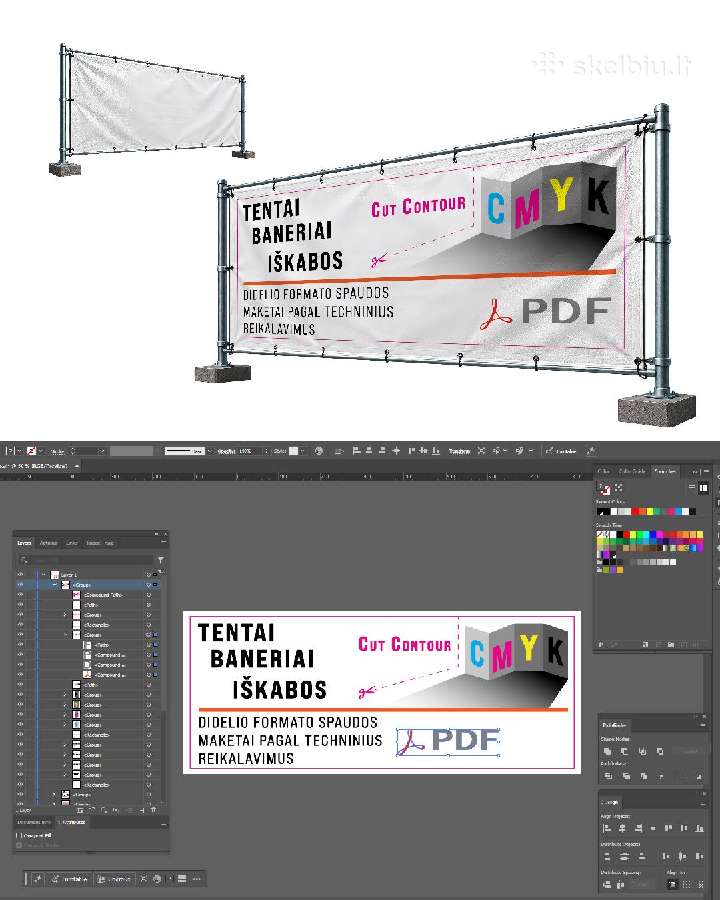Open the Color tab in right panel
This screenshot has height=900, width=720.
click(603, 471)
